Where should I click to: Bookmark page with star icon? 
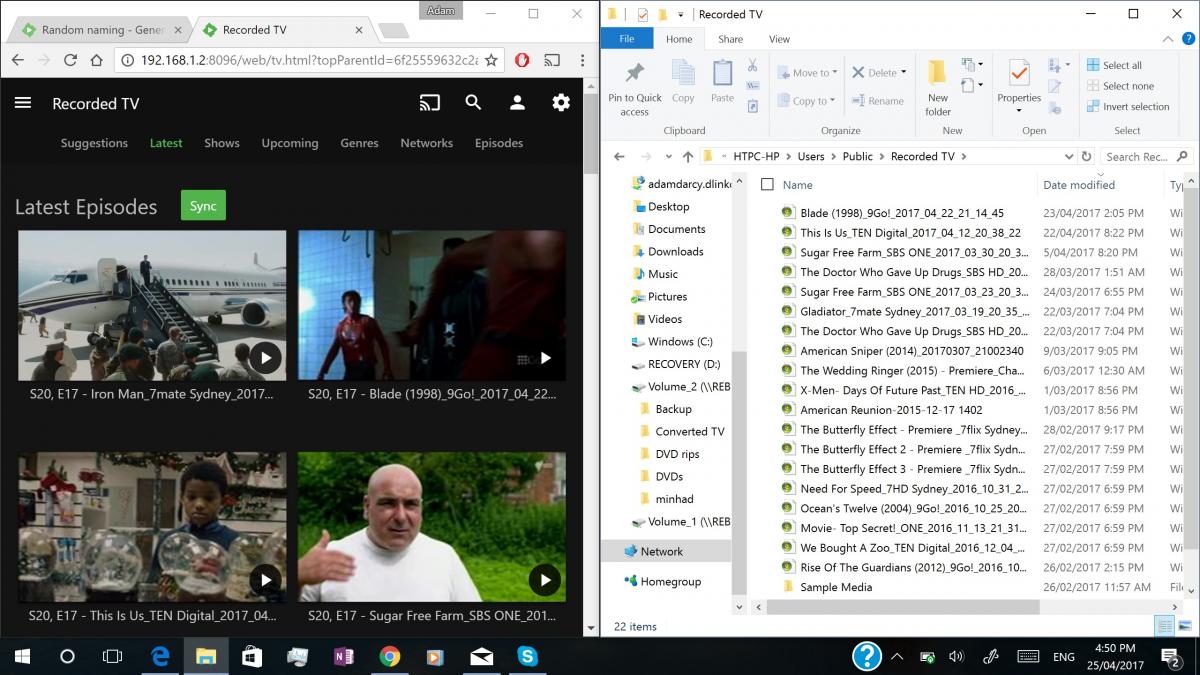pyautogui.click(x=491, y=60)
